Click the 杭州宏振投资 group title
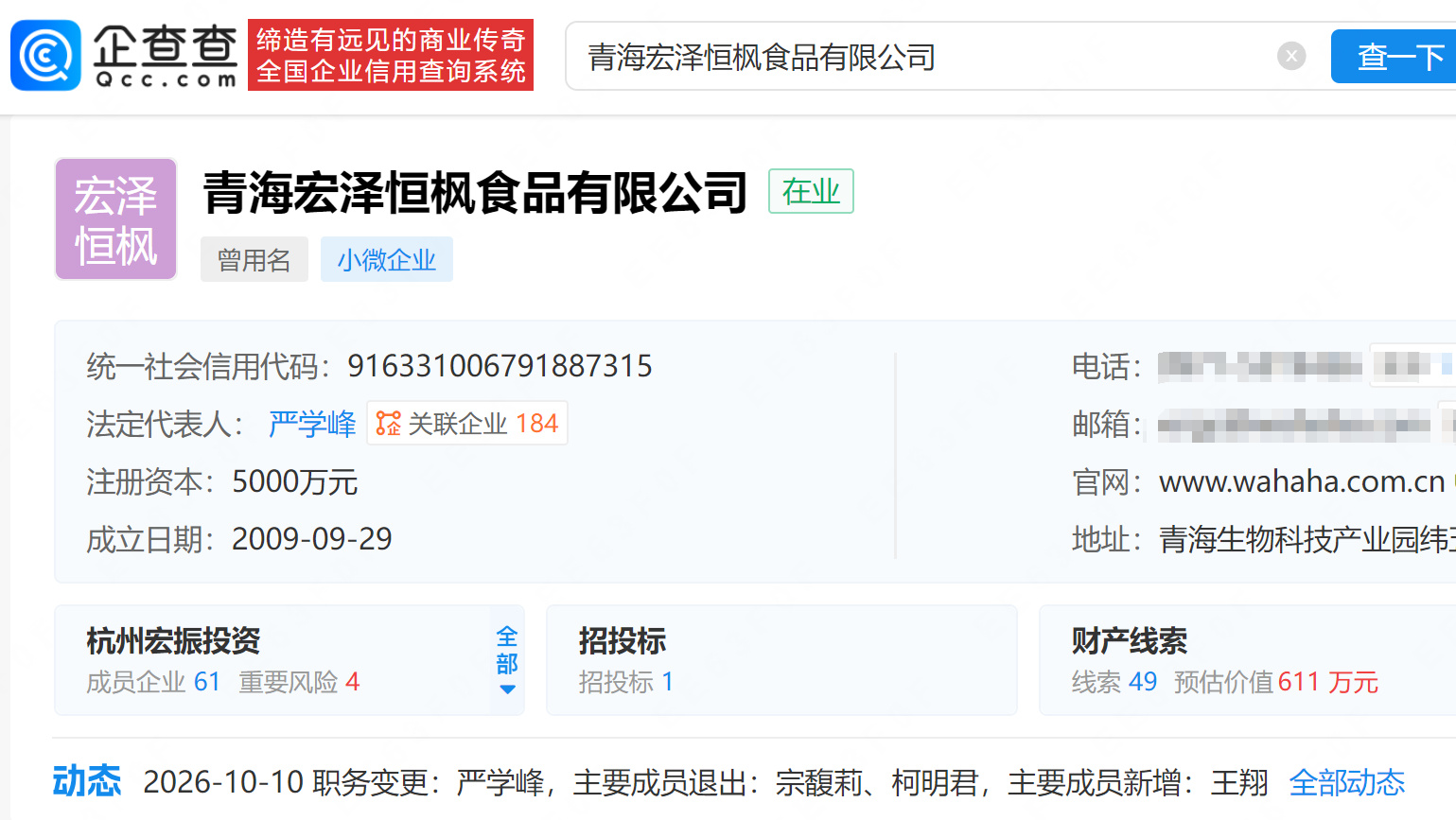 173,641
